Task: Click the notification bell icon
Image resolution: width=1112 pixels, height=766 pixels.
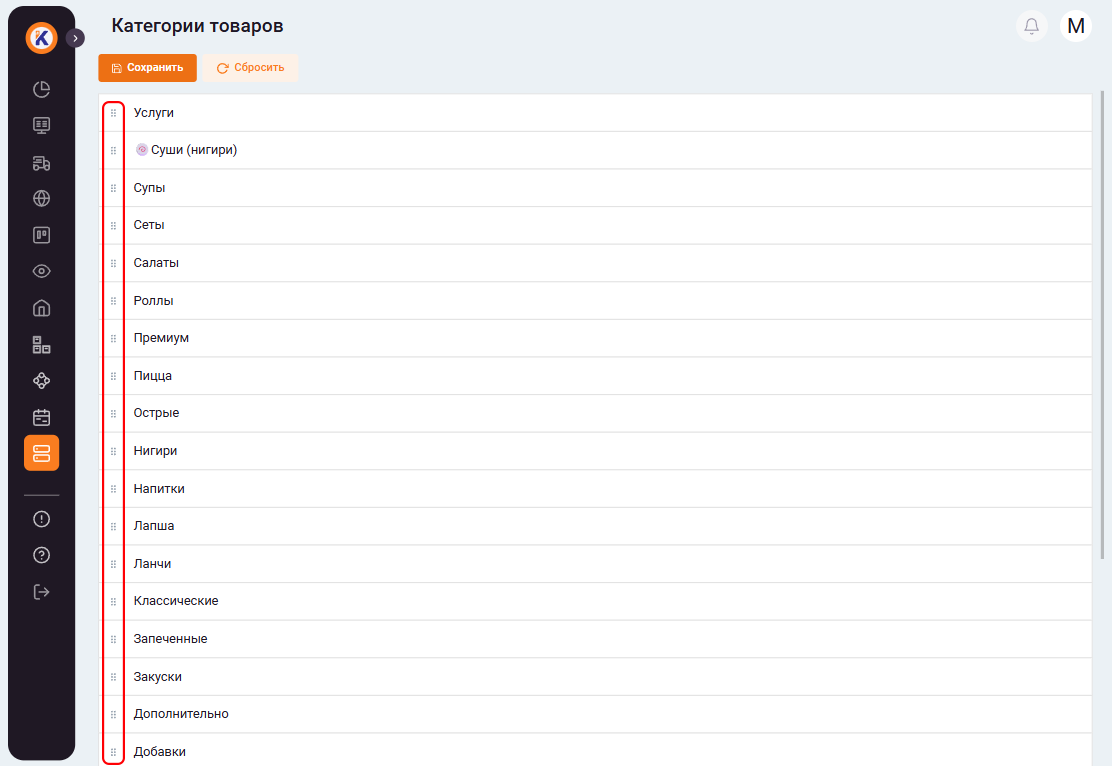Action: [1031, 26]
